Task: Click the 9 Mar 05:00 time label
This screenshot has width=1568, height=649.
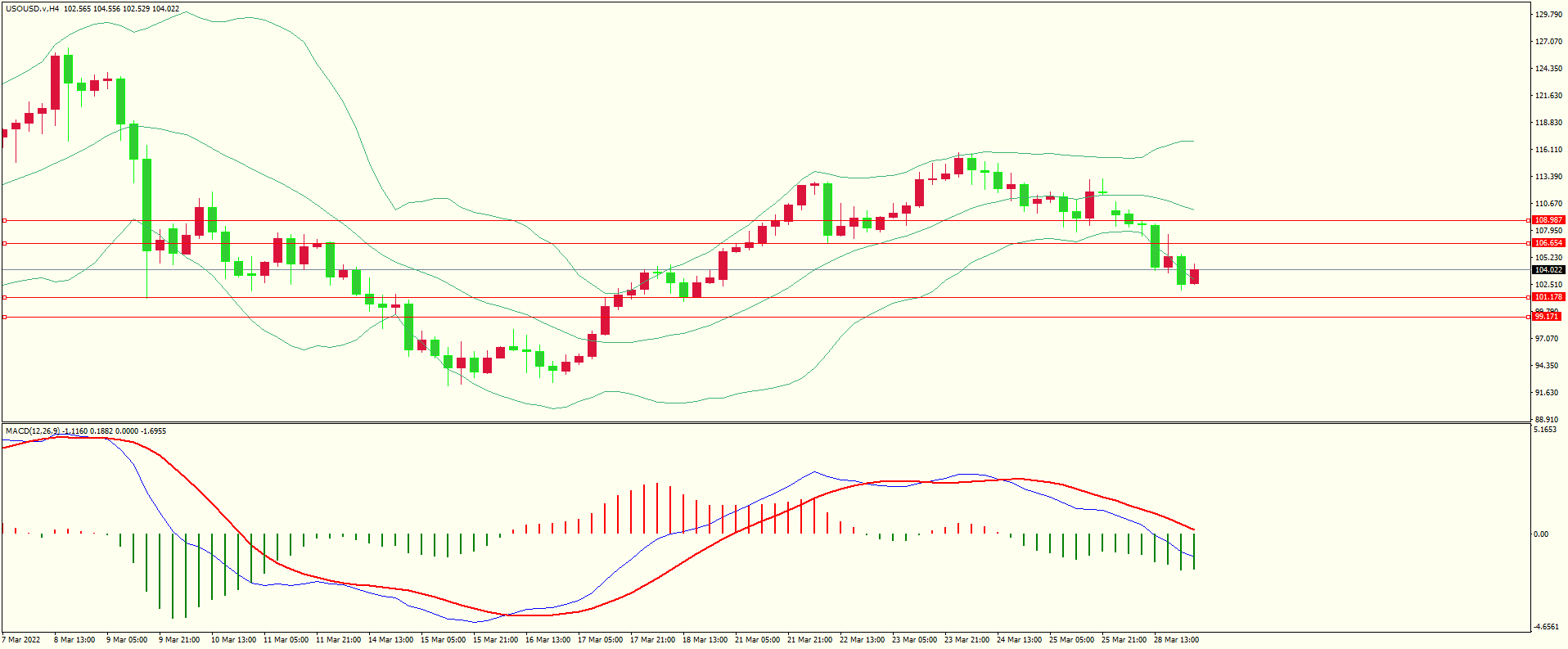Action: [127, 640]
